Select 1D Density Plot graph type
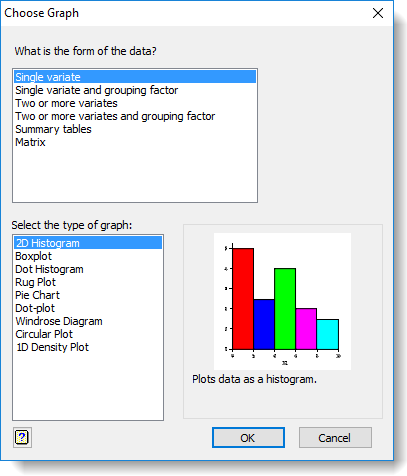The image size is (407, 476). pos(88,347)
